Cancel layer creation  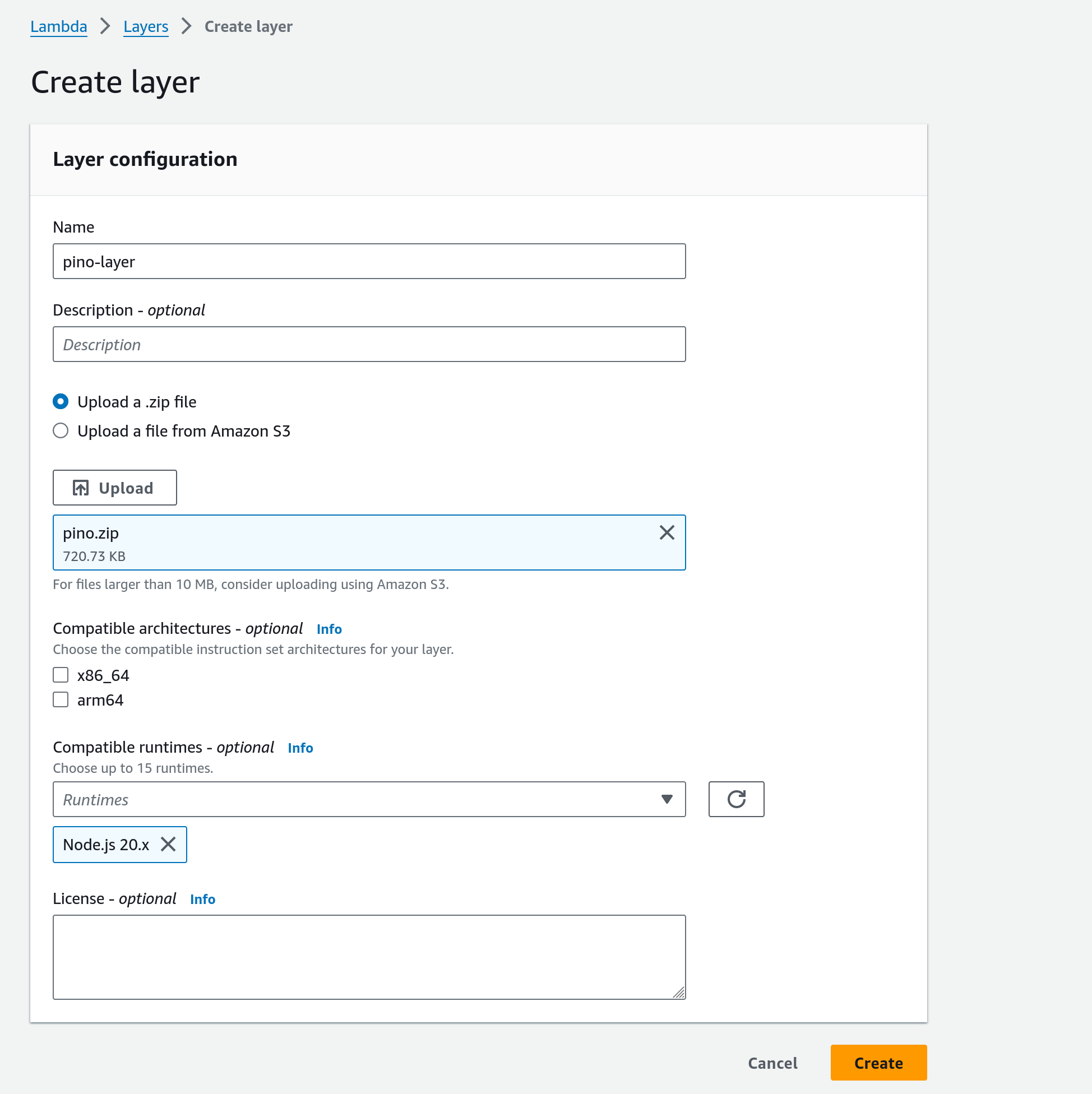tap(772, 1063)
